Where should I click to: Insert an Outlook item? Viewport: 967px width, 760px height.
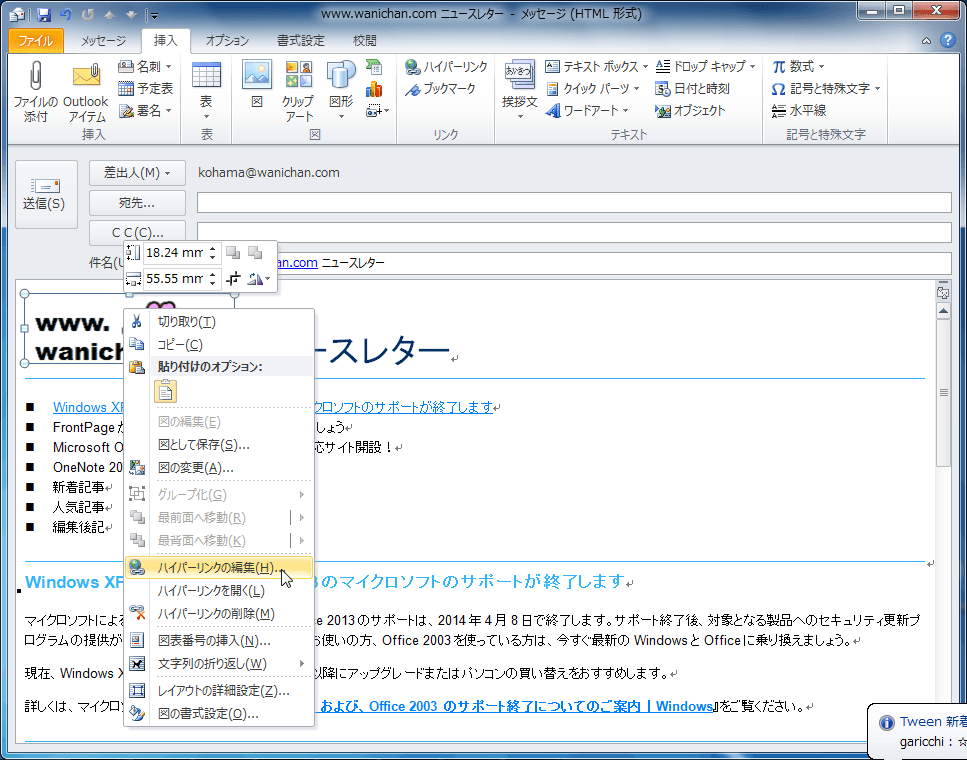(x=86, y=91)
